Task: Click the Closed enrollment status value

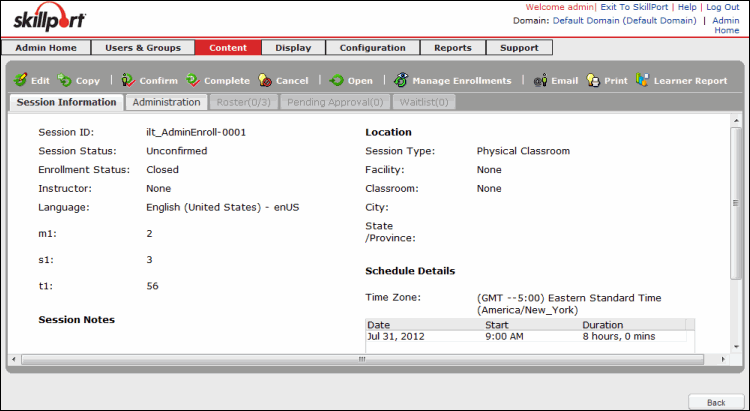Action: (162, 170)
